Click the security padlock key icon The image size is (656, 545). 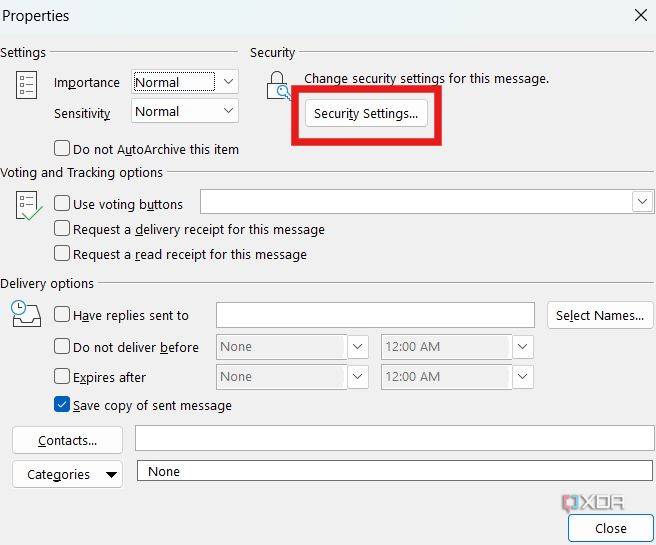tap(278, 86)
